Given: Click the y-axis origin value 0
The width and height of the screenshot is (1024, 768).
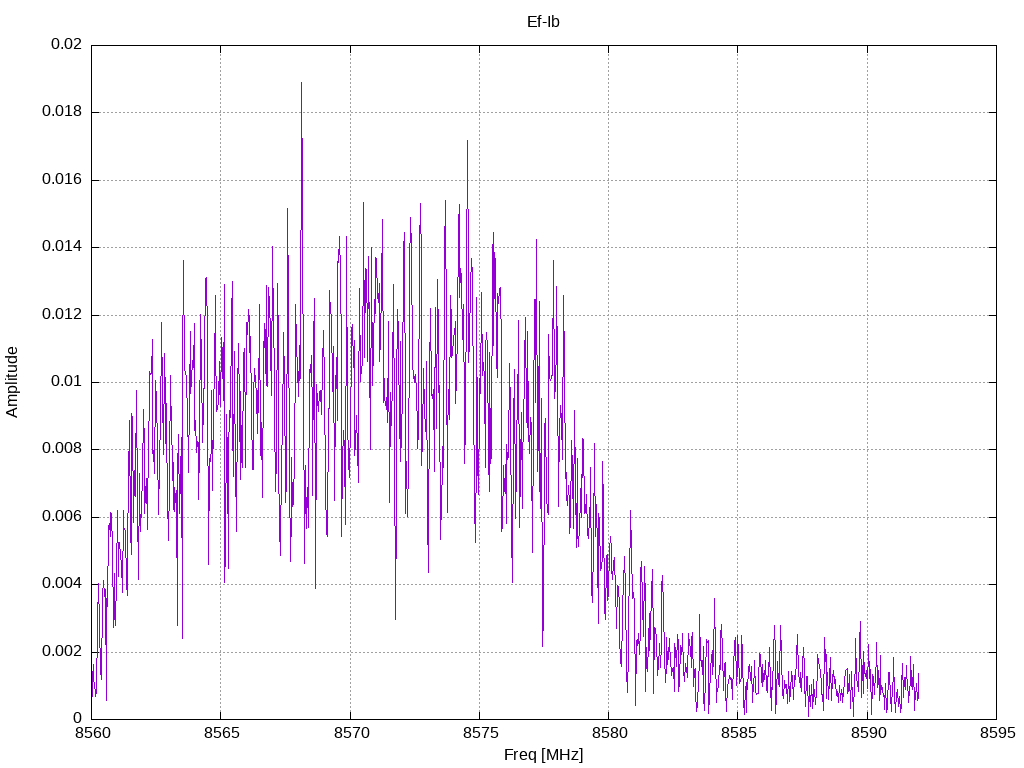Looking at the screenshot, I should (x=78, y=719).
